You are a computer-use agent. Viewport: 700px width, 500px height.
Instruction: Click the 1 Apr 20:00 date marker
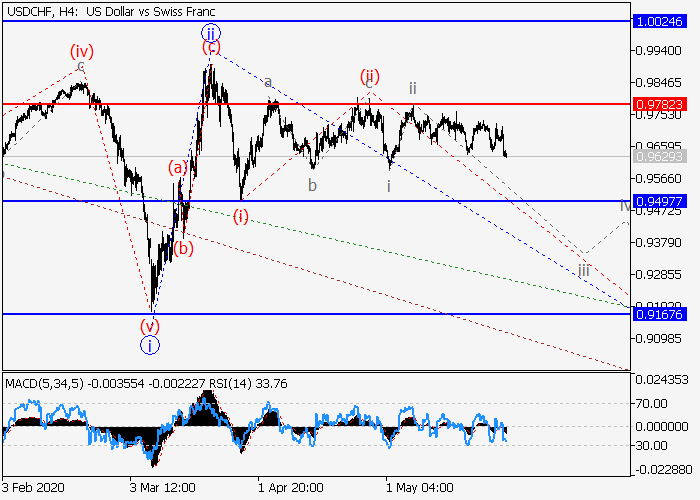290,487
